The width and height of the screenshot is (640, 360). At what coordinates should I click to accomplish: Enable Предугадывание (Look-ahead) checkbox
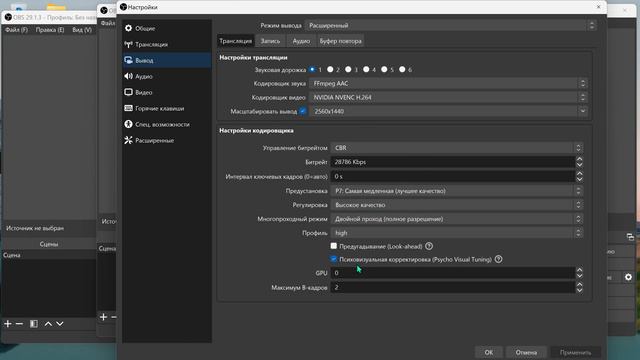(x=333, y=246)
